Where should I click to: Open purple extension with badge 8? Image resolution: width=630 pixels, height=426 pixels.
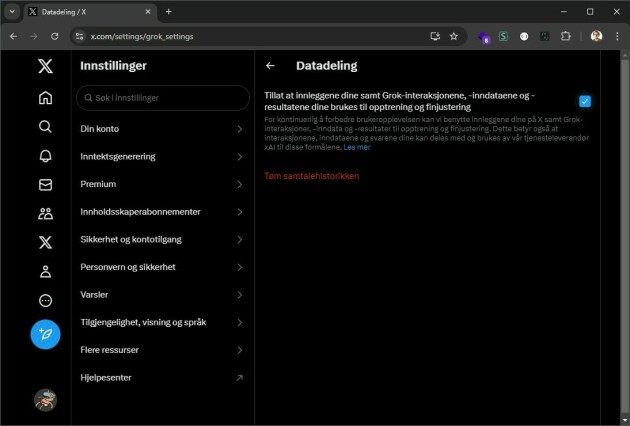pos(483,37)
